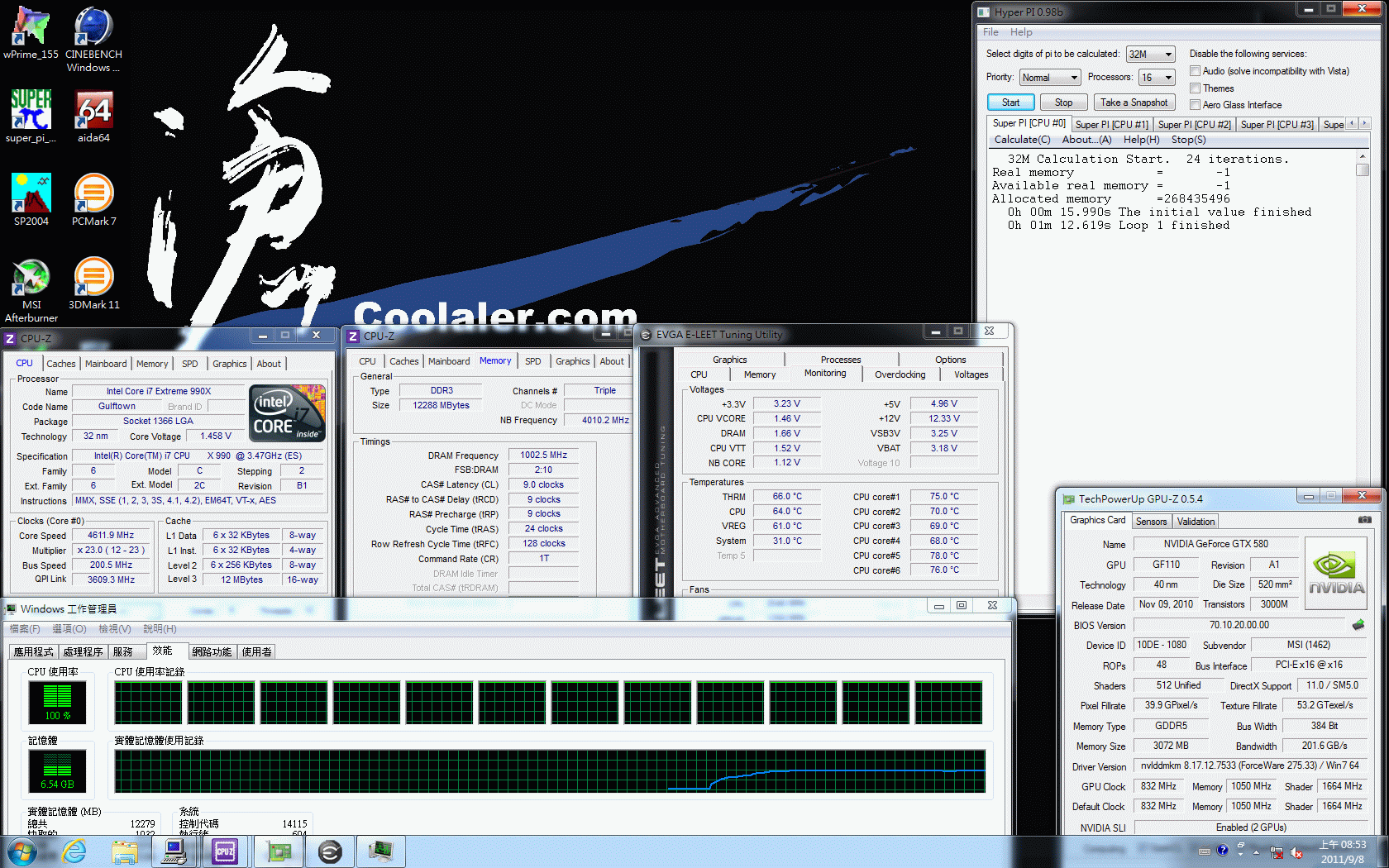Open E-LEET Graphics tab
This screenshot has height=868, width=1389.
coord(729,360)
